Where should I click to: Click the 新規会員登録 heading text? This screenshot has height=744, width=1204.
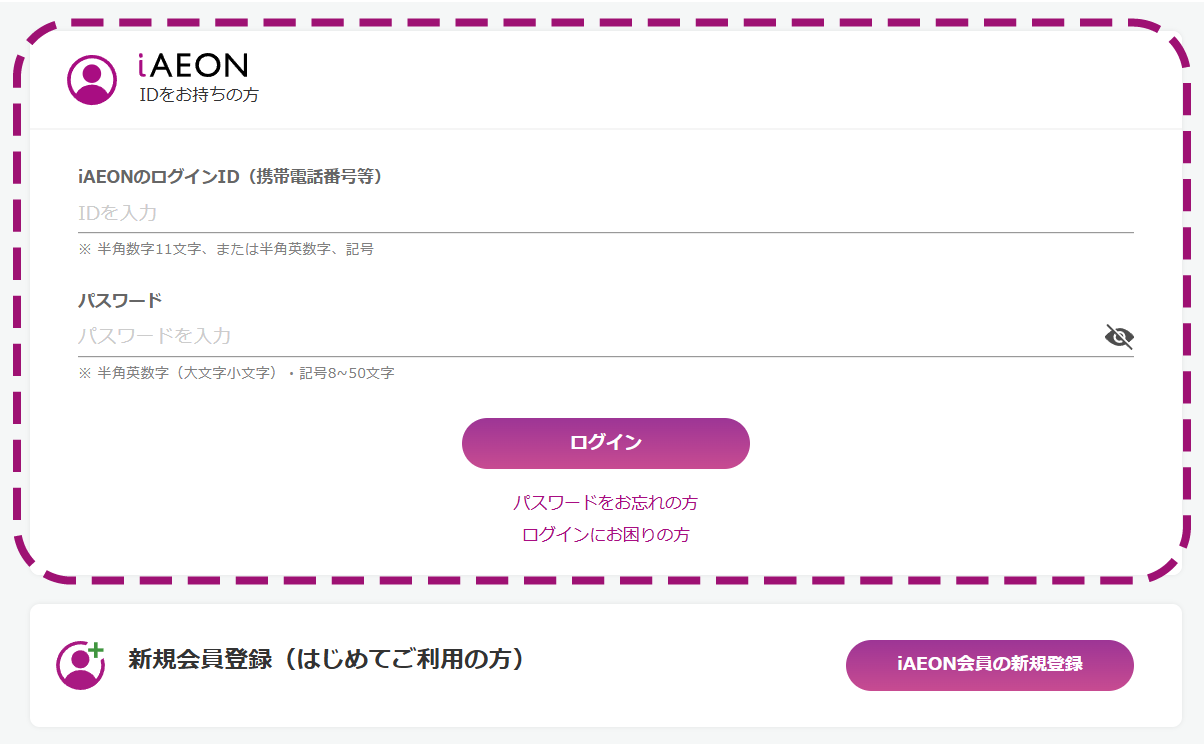click(x=200, y=659)
